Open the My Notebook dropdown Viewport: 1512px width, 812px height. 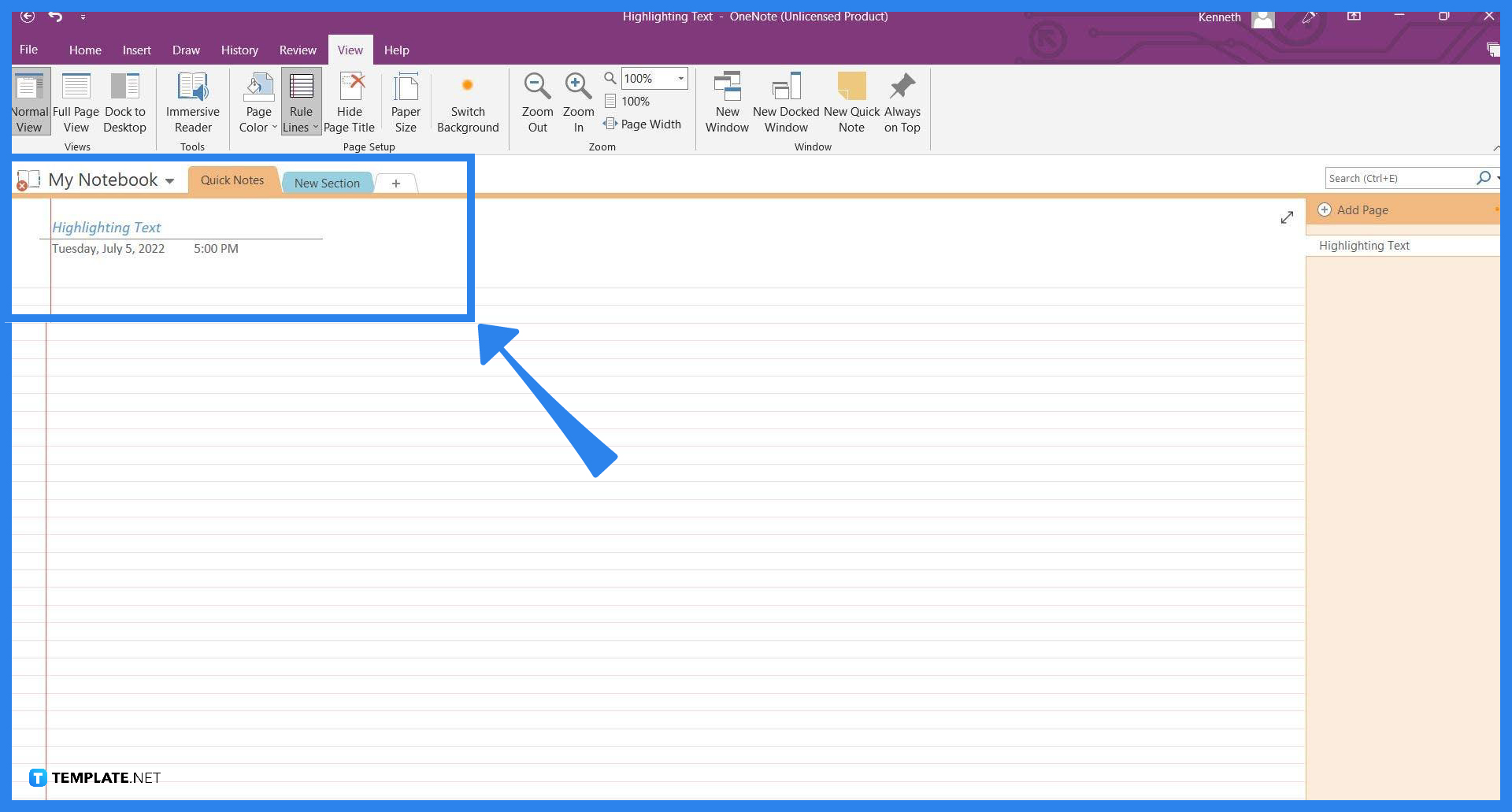pos(170,180)
